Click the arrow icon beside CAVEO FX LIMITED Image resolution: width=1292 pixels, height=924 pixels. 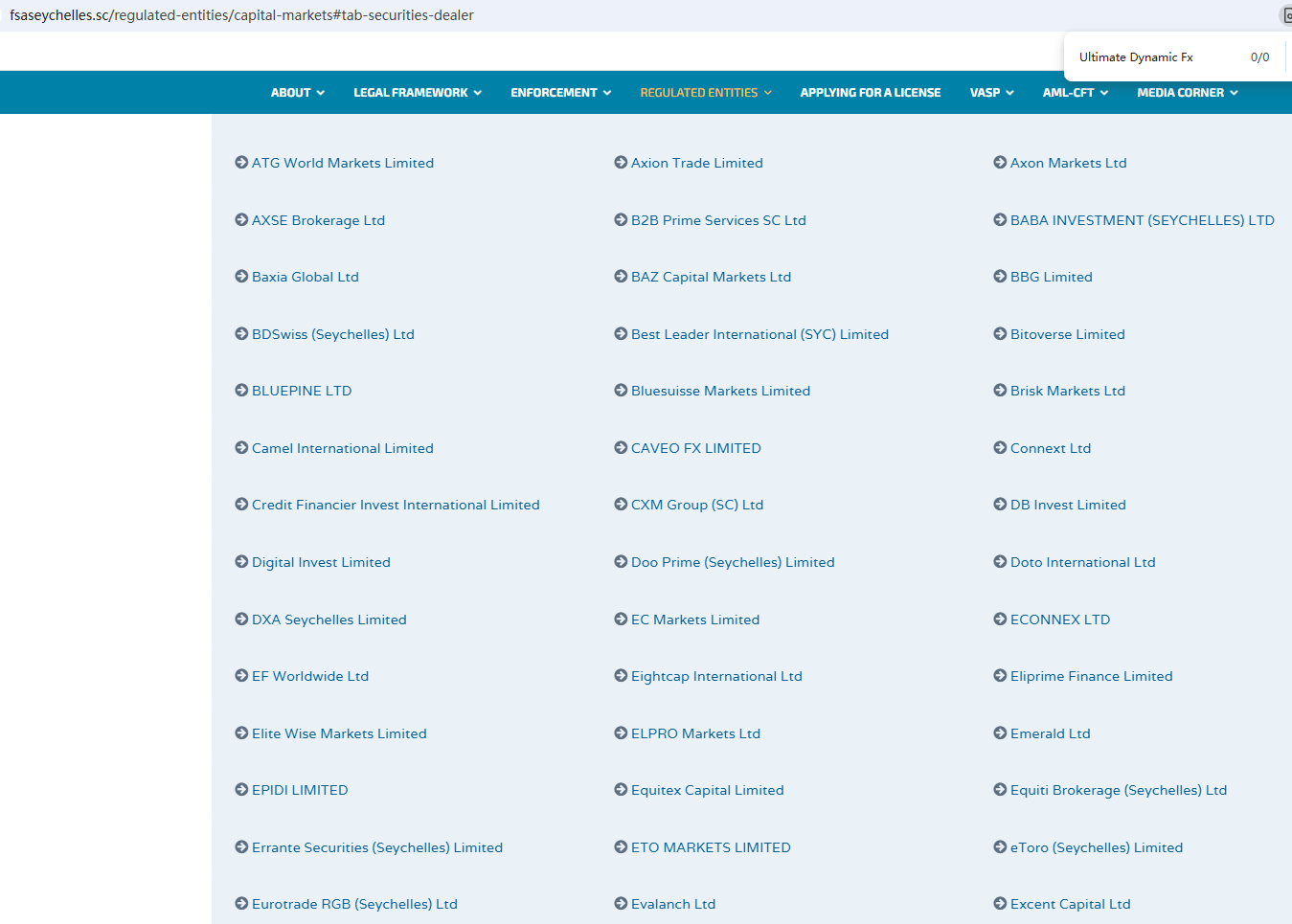click(x=621, y=448)
